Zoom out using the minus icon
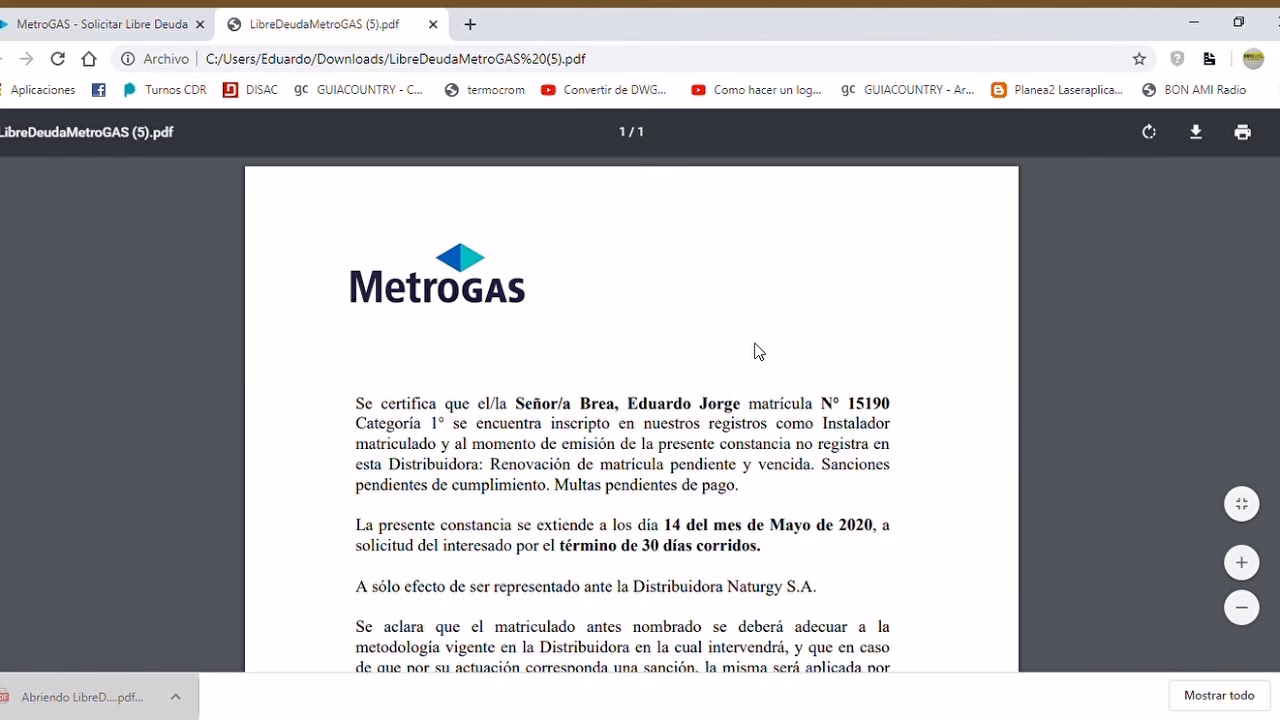This screenshot has height=720, width=1280. click(x=1242, y=608)
